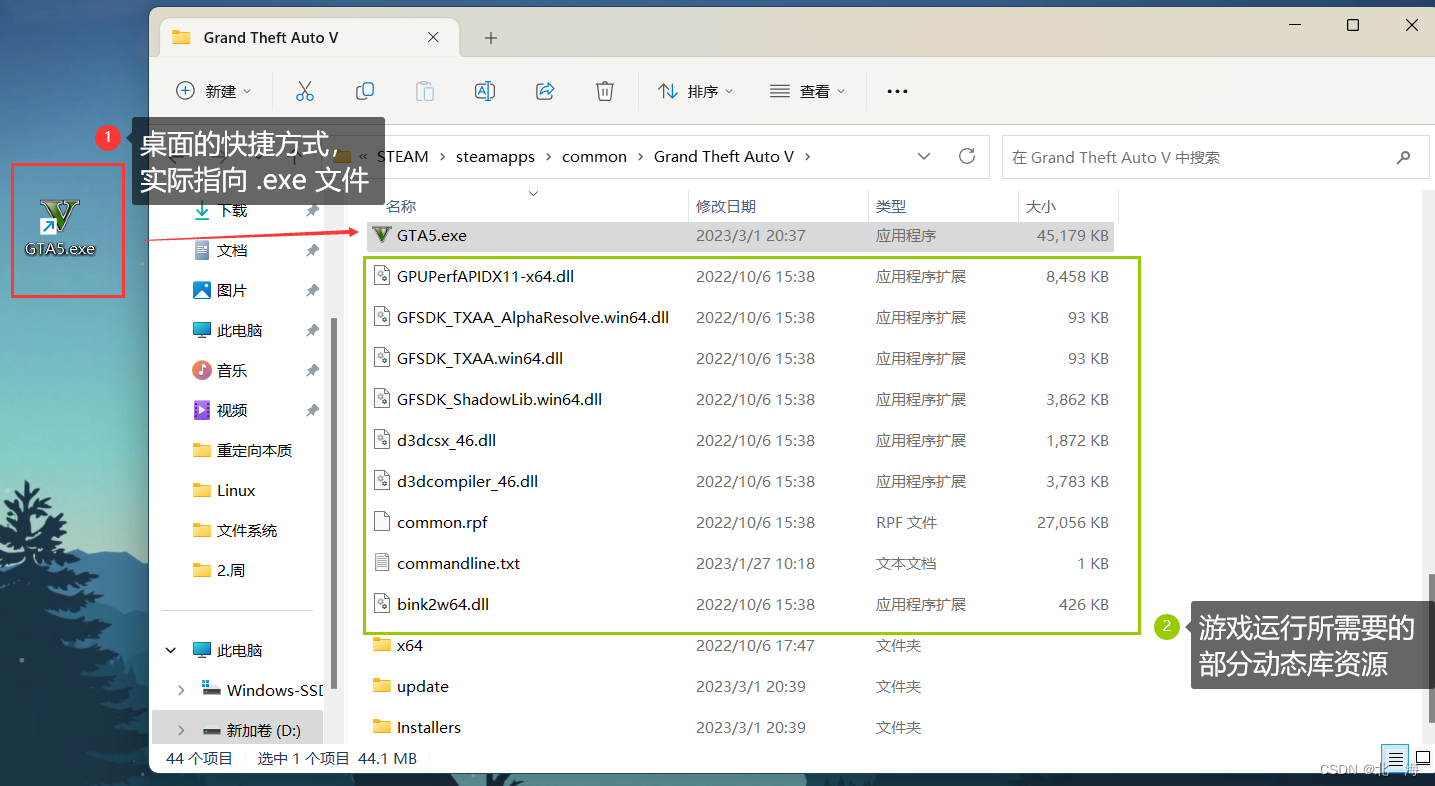Go to common in the address breadcrumb
Image resolution: width=1435 pixels, height=786 pixels.
coord(594,157)
